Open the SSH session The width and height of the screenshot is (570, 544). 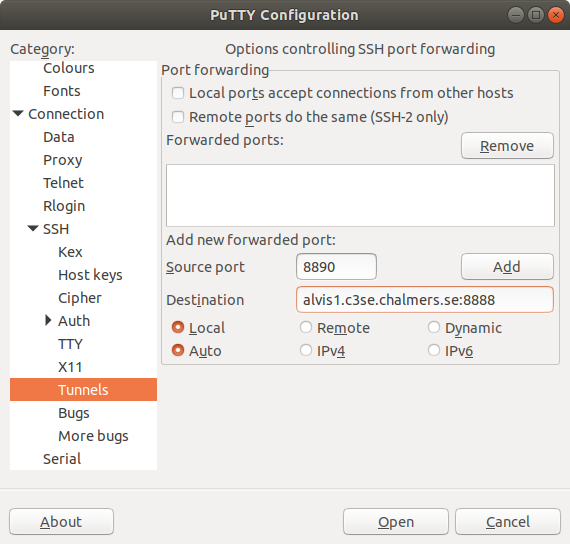(396, 521)
